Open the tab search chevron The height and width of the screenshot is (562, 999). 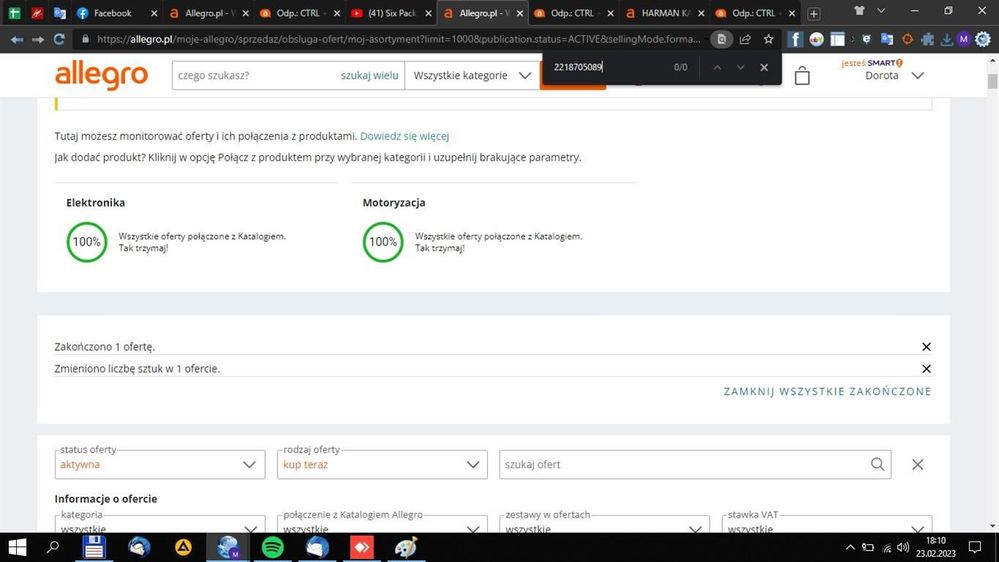881,11
